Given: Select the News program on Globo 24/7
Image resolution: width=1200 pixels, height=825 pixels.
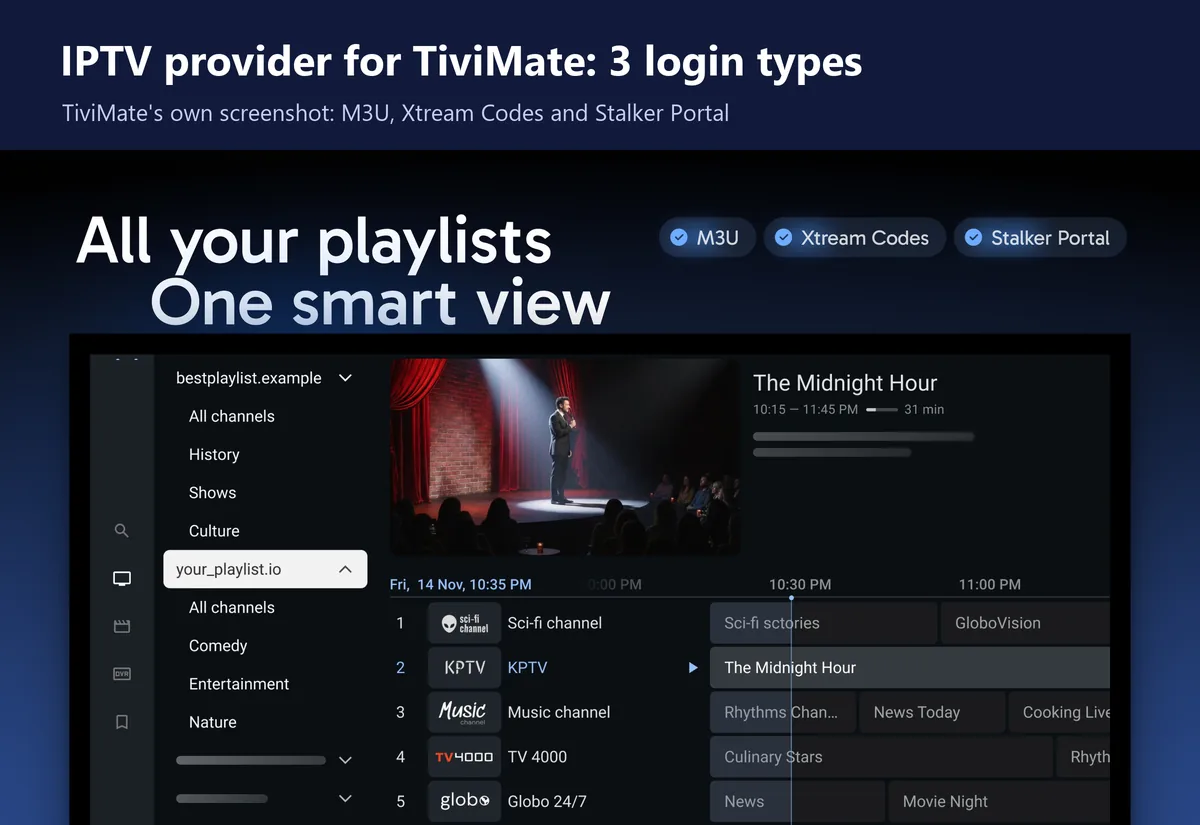Looking at the screenshot, I should (797, 801).
